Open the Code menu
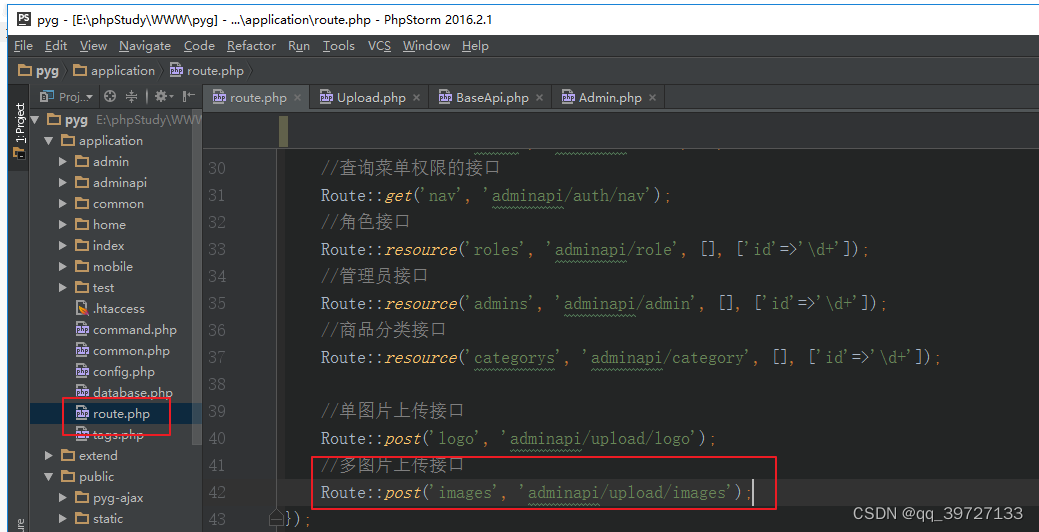The image size is (1039, 532). pyautogui.click(x=199, y=46)
